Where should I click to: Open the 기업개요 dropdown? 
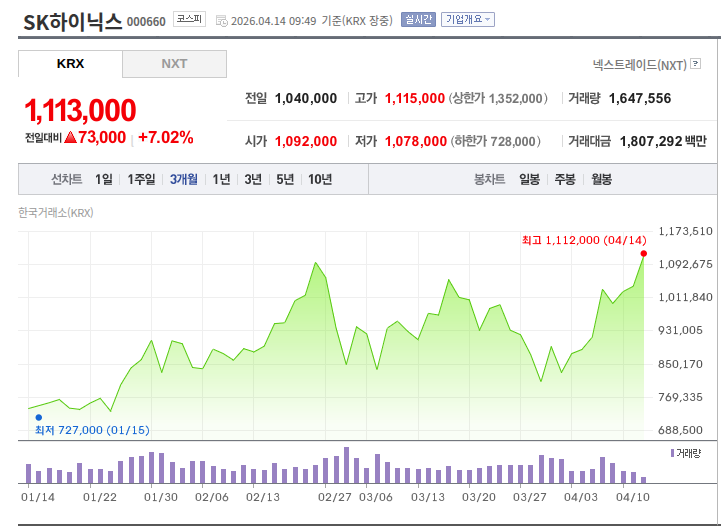[468, 19]
